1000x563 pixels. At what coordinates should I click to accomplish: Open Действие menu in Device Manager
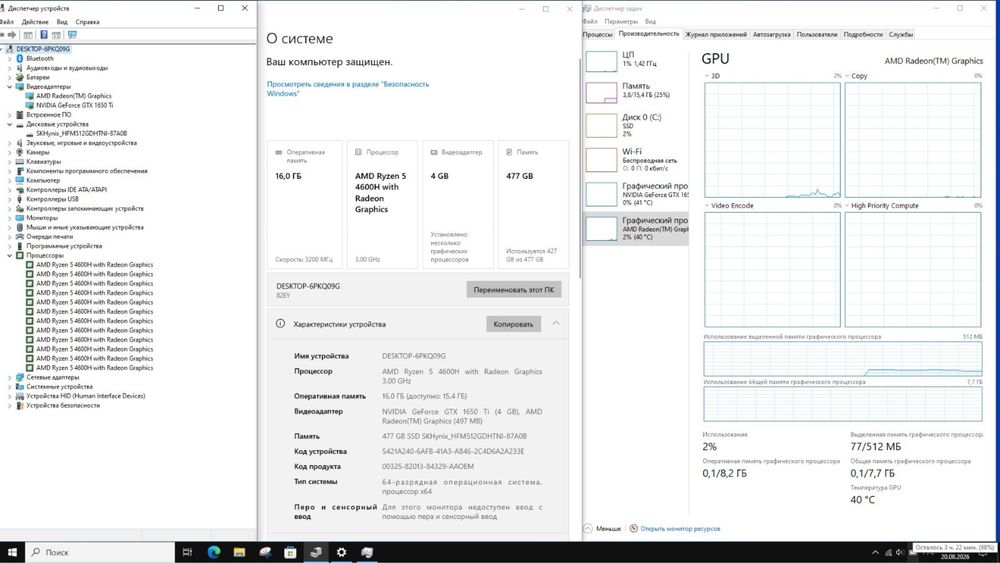click(35, 22)
